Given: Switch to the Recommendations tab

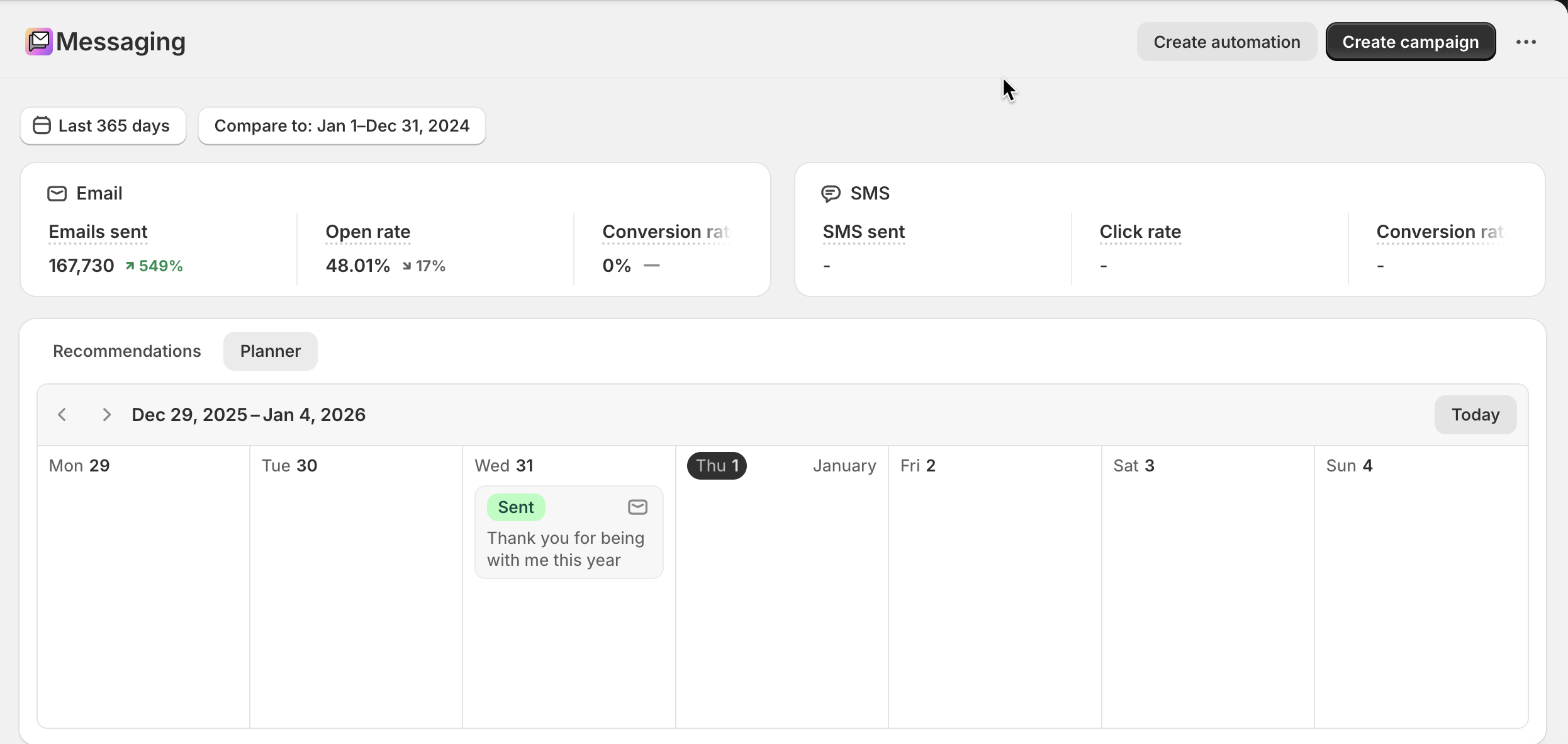Looking at the screenshot, I should pyautogui.click(x=127, y=351).
